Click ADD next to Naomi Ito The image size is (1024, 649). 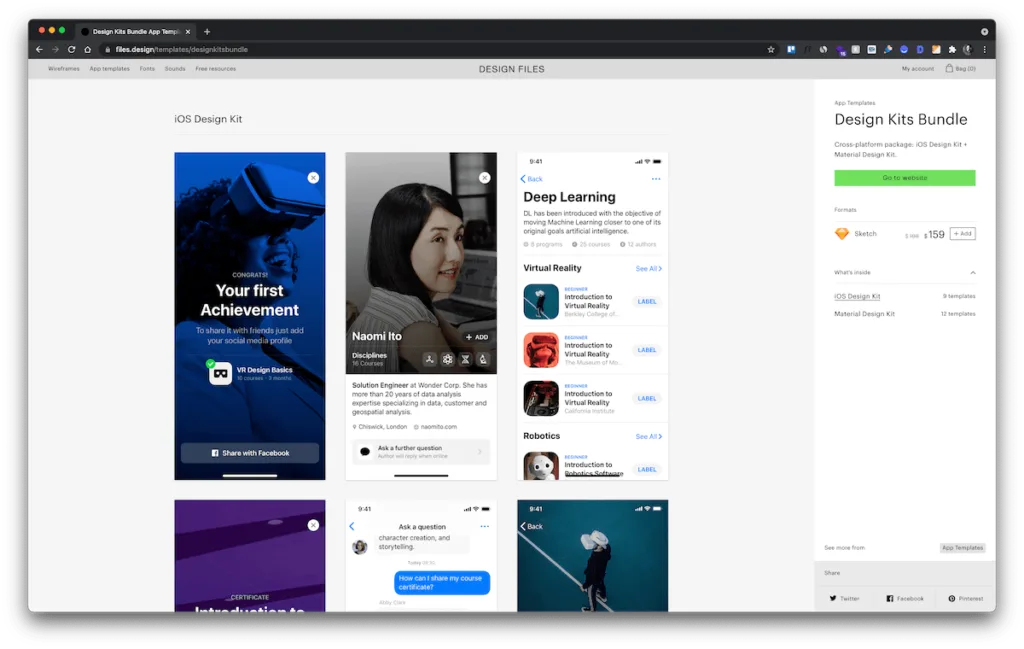(477, 337)
